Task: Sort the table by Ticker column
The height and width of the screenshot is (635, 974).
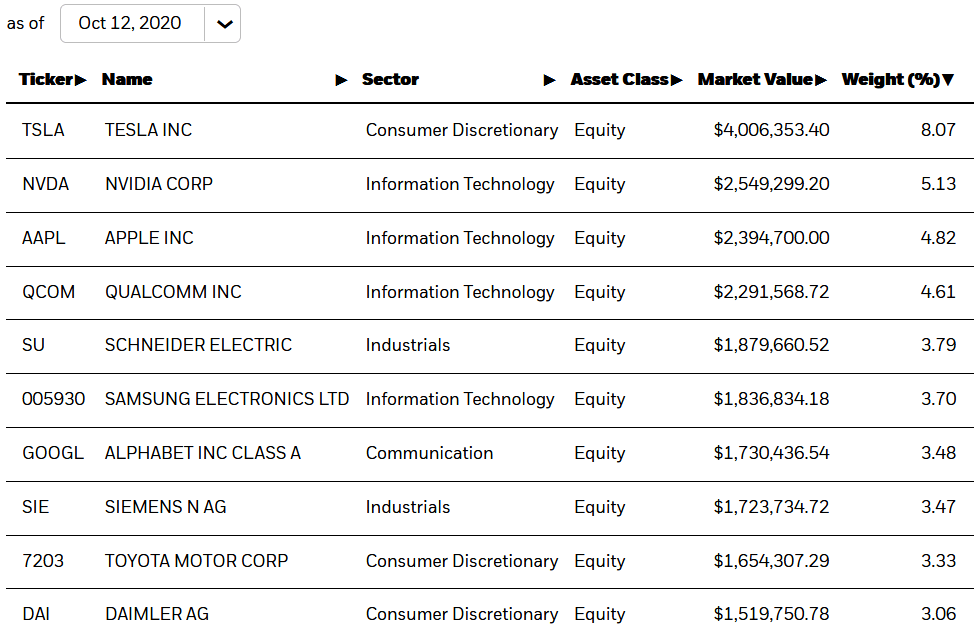Action: [80, 80]
